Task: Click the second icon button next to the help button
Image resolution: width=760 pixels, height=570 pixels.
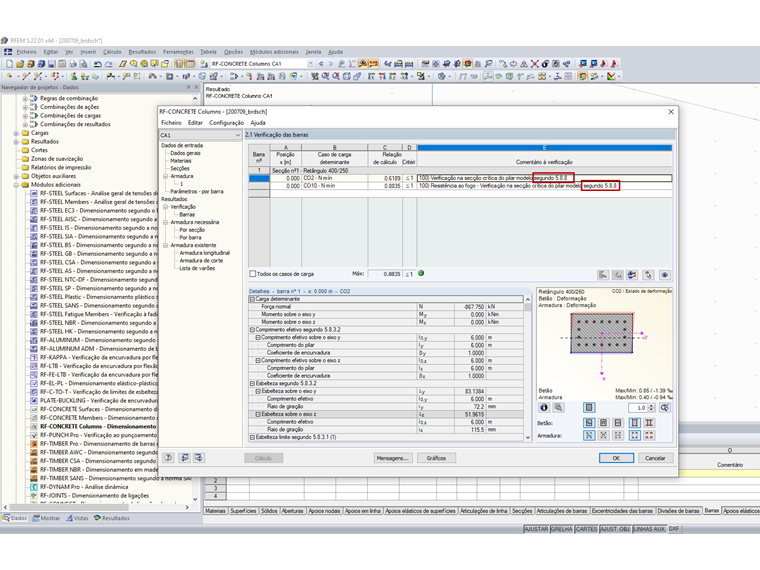Action: point(184,458)
